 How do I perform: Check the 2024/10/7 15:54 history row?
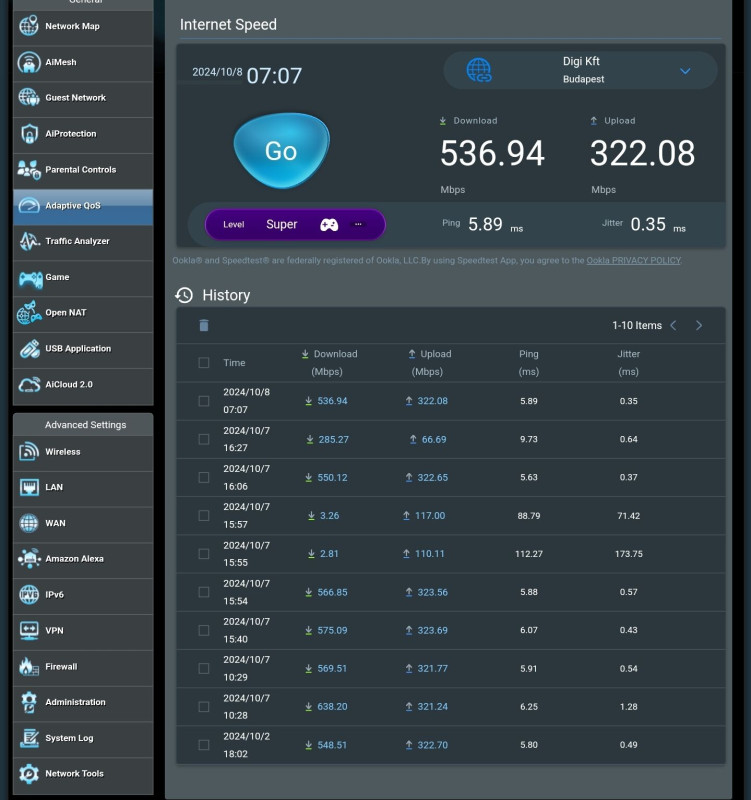[204, 592]
